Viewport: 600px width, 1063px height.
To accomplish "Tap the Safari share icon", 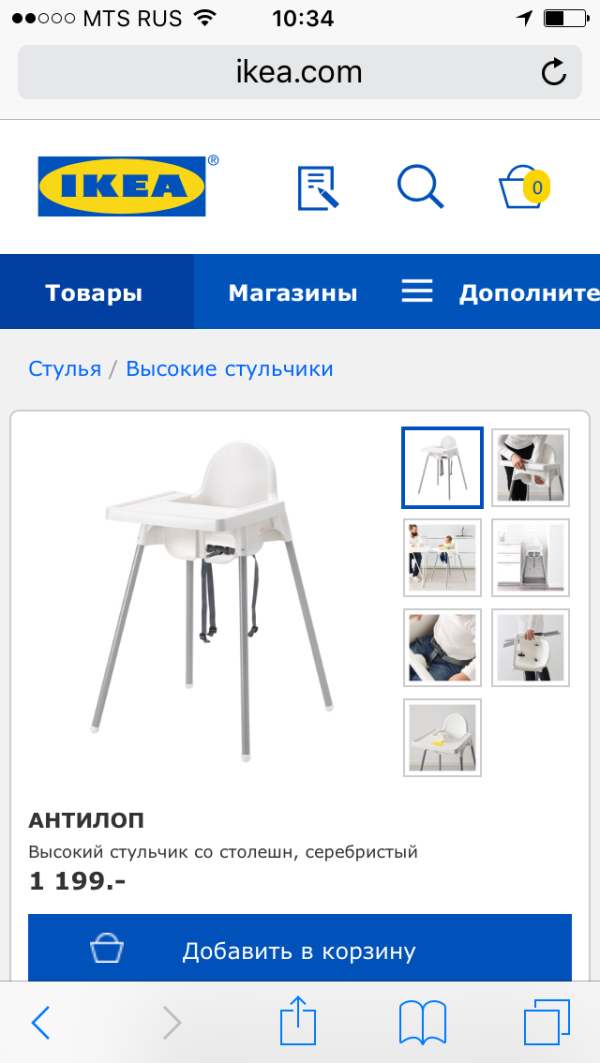I will (299, 1022).
